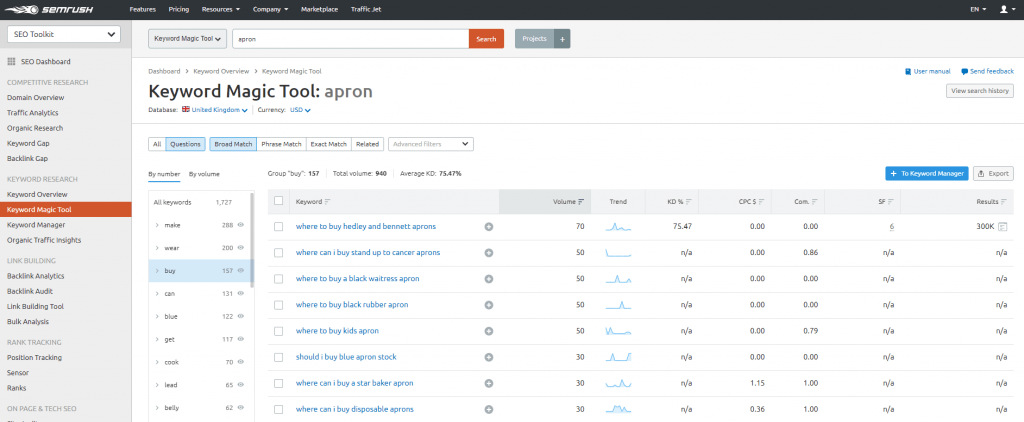
Task: Switch to By volume tab
Action: 204,174
